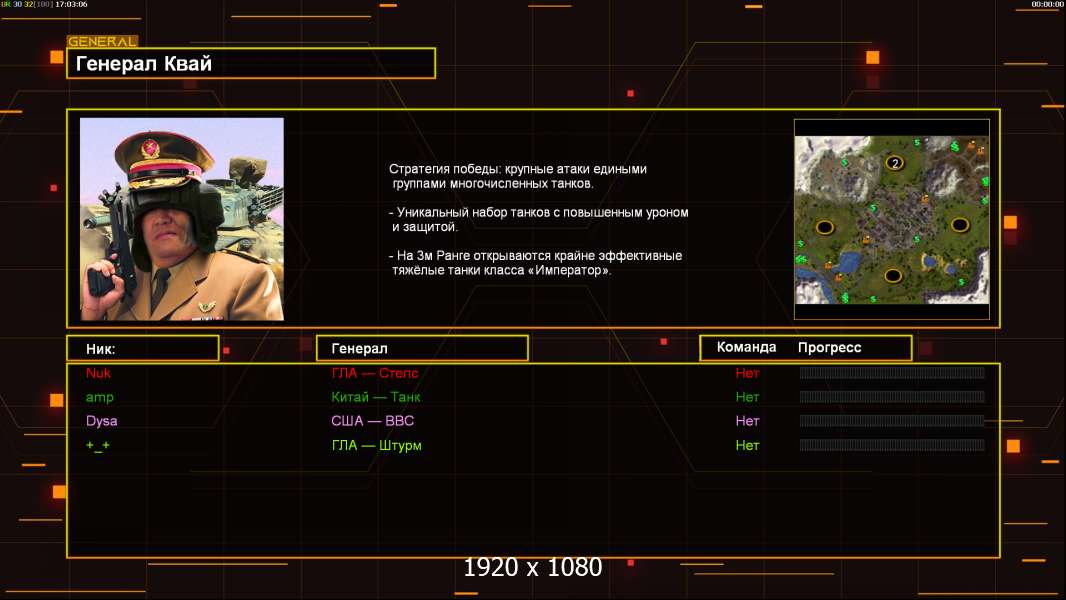This screenshot has height=600, width=1066.
Task: Click the 'Нет' team value for amp
Action: point(747,397)
